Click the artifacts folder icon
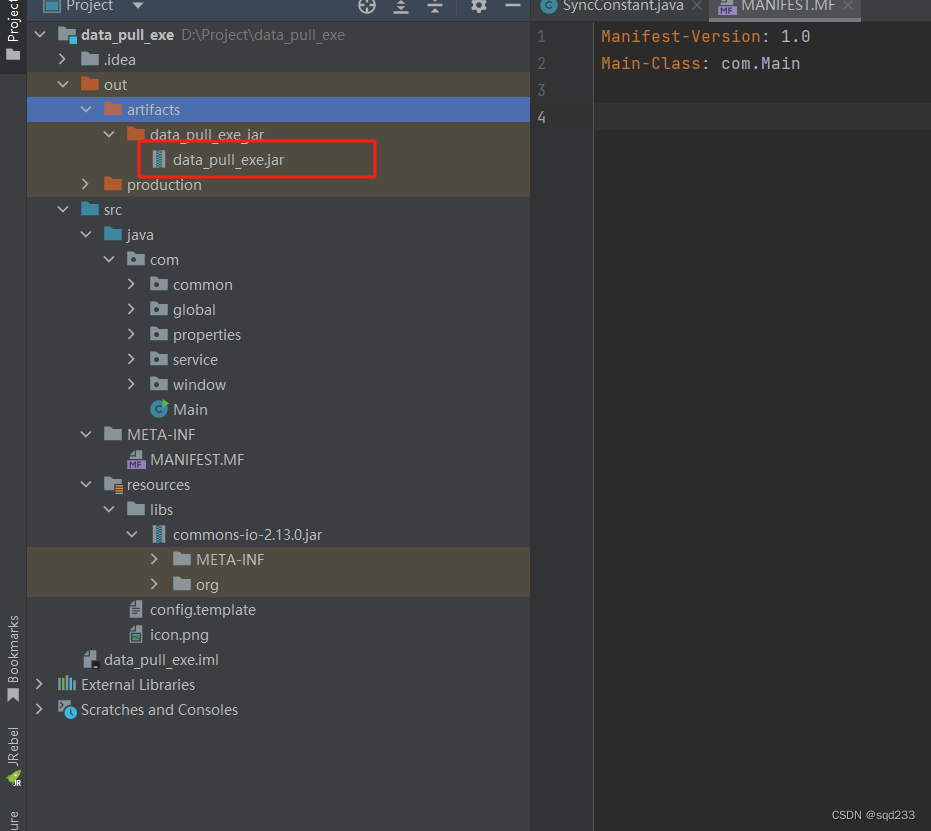The width and height of the screenshot is (931, 831). [113, 109]
